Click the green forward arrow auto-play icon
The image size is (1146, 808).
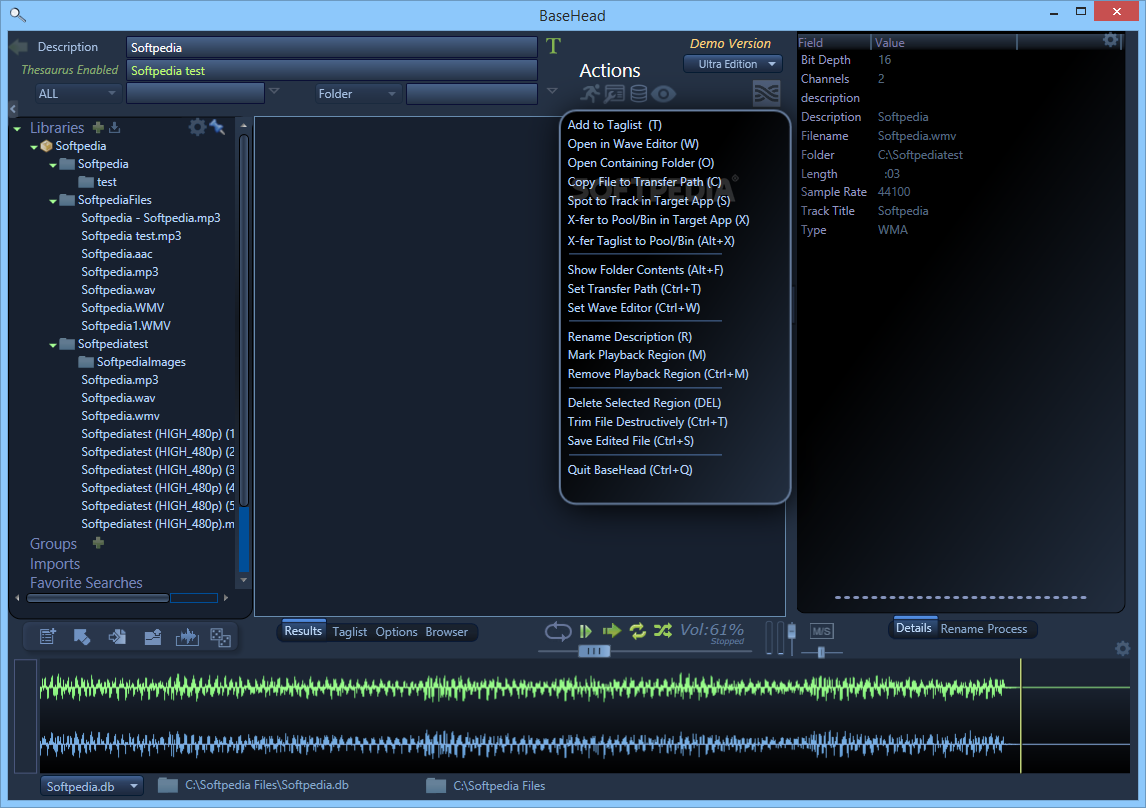(x=612, y=630)
